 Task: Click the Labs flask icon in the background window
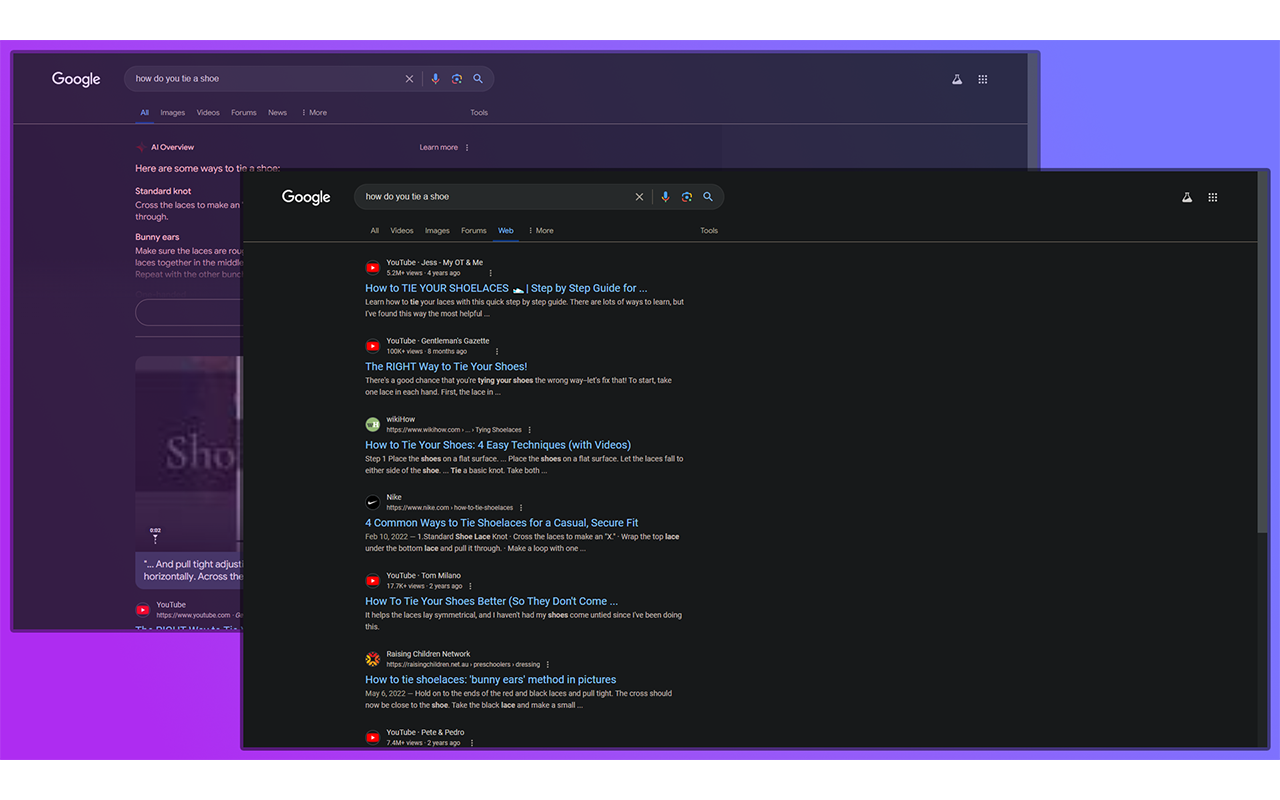(957, 79)
